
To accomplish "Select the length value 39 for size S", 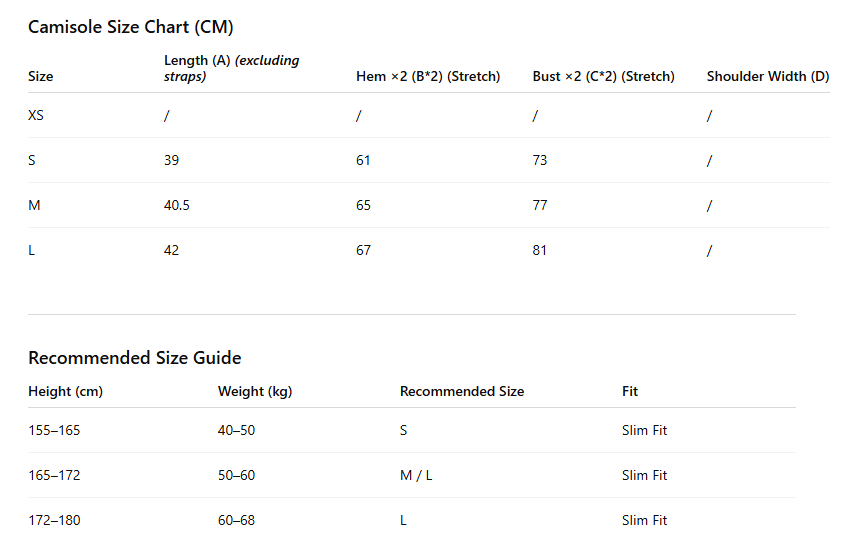I will tap(171, 160).
